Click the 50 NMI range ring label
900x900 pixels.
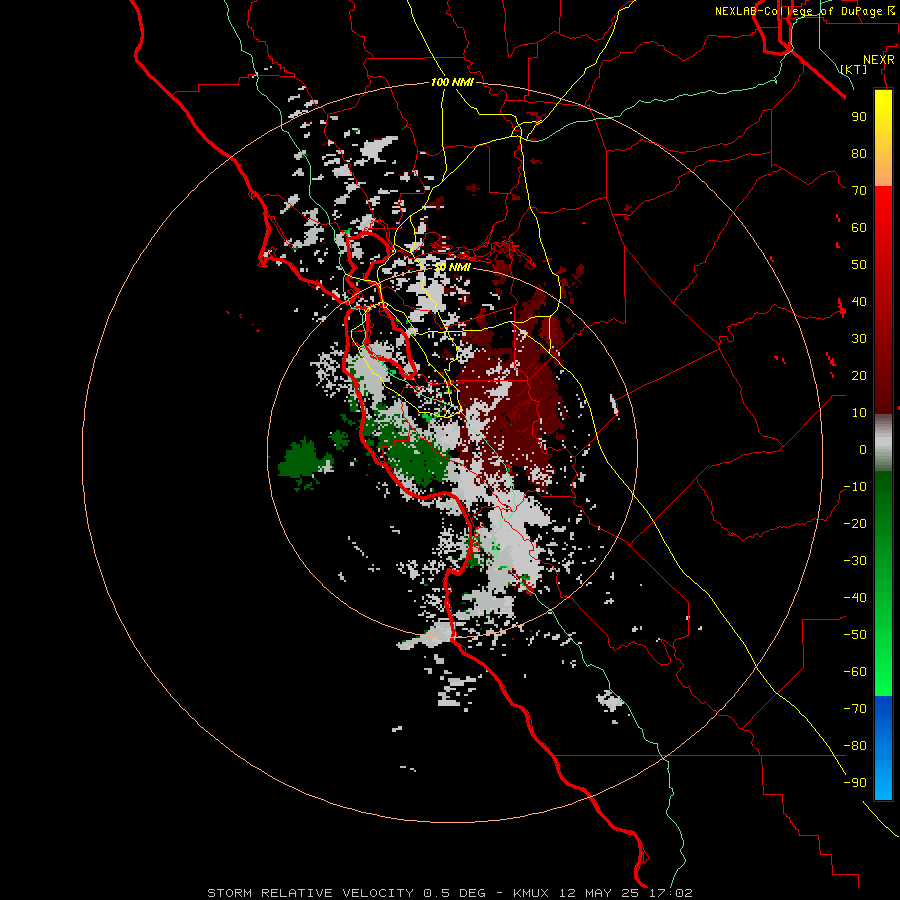[x=452, y=267]
